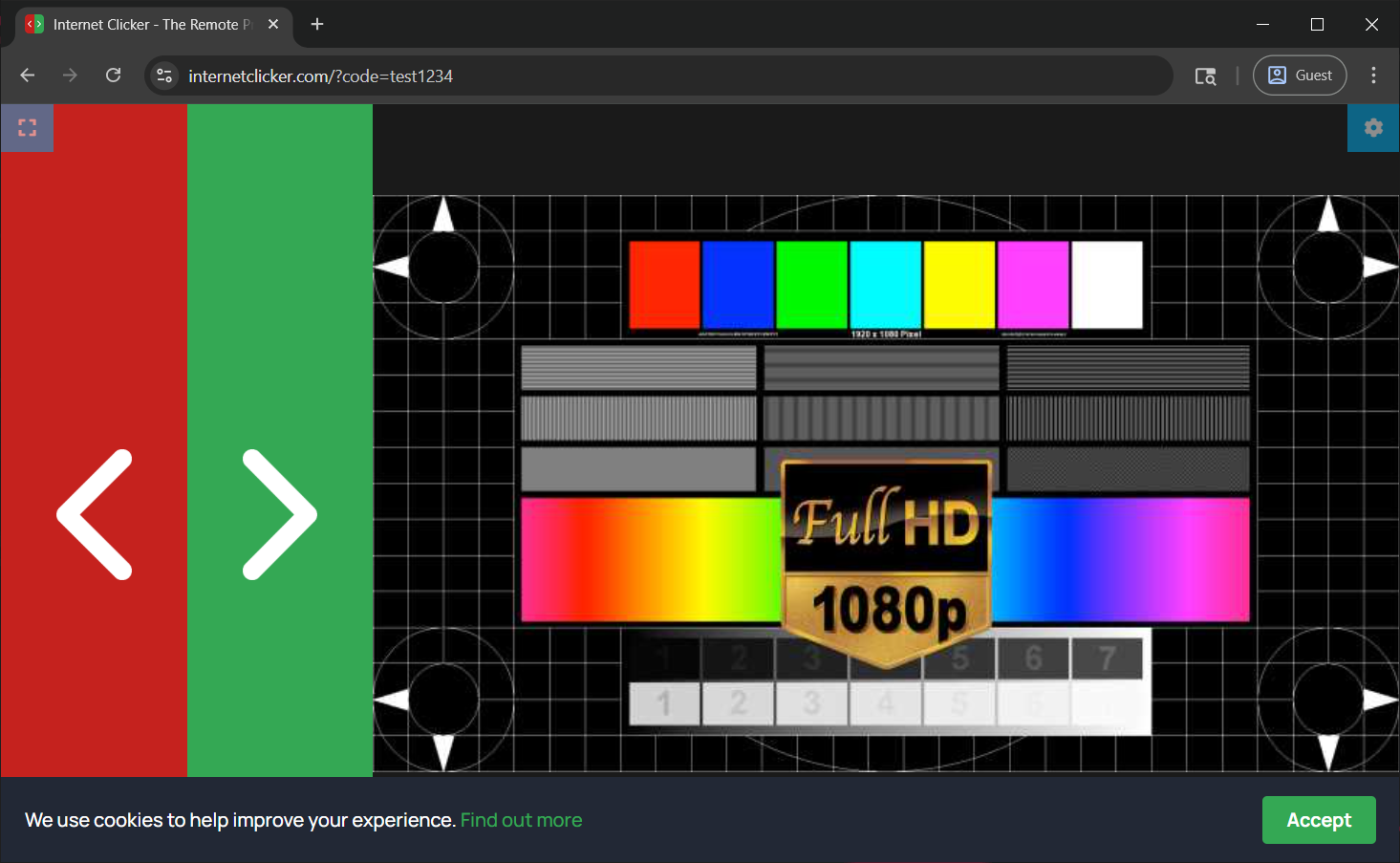
Task: Open the settings gear icon
Action: (1373, 128)
